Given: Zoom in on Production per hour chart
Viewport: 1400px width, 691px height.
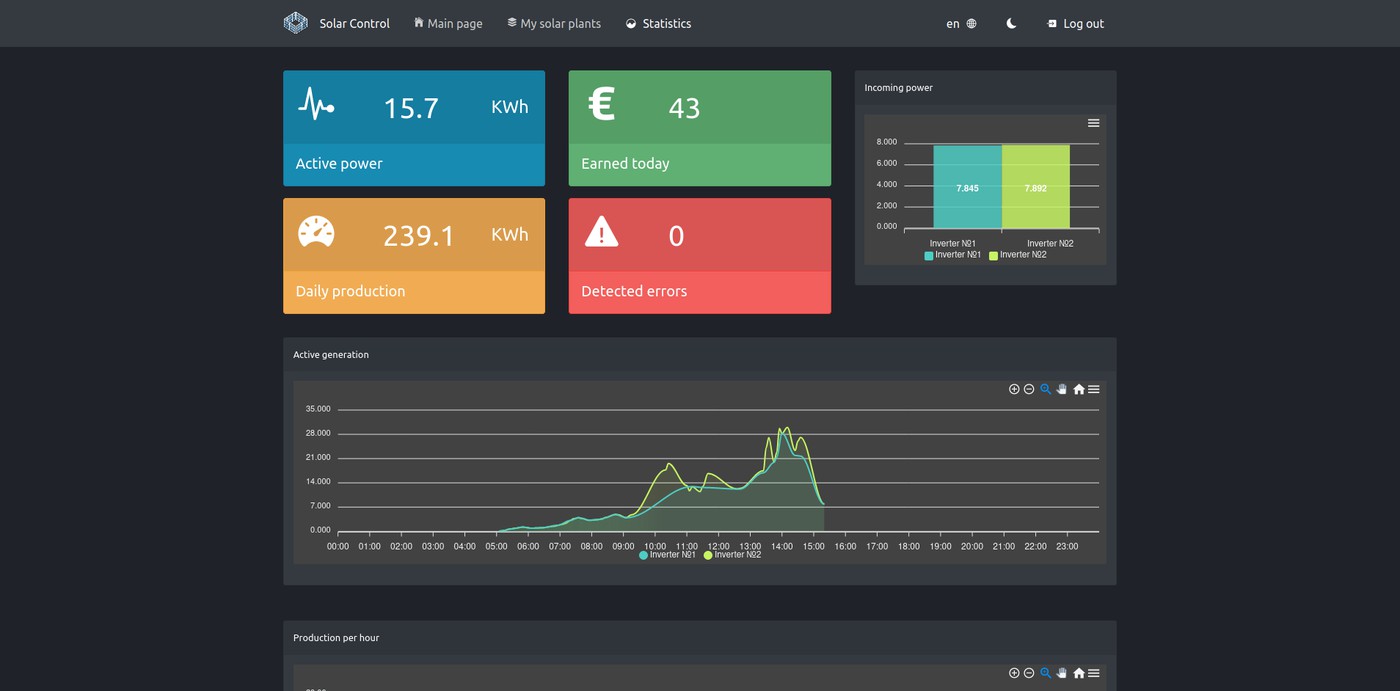Looking at the screenshot, I should pyautogui.click(x=1014, y=673).
